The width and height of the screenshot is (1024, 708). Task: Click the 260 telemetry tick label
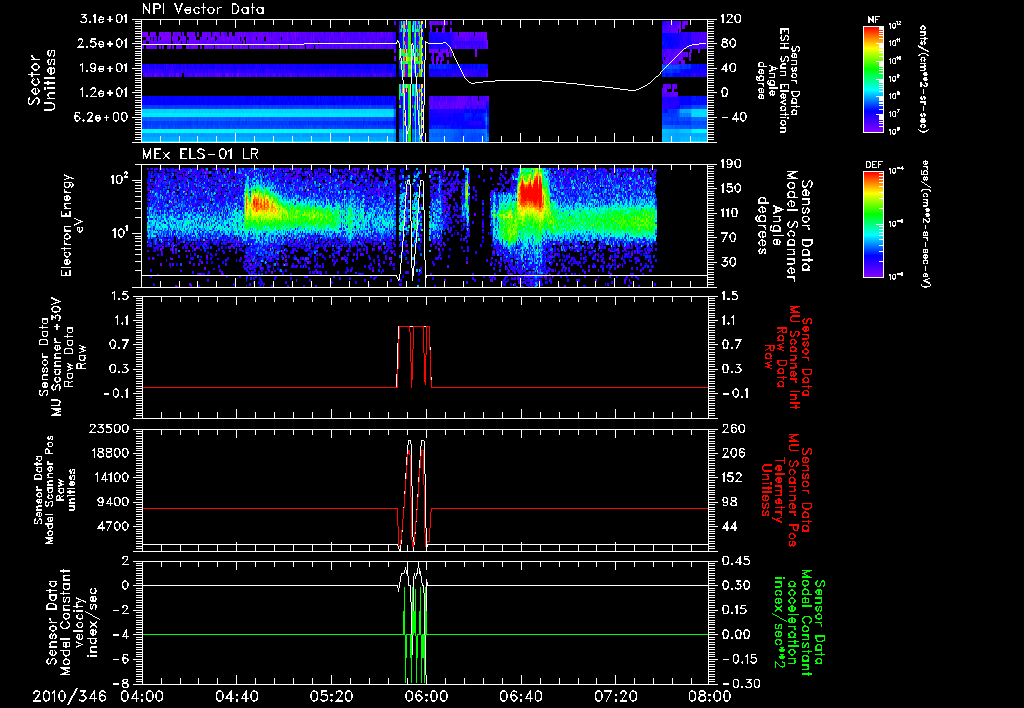point(733,429)
